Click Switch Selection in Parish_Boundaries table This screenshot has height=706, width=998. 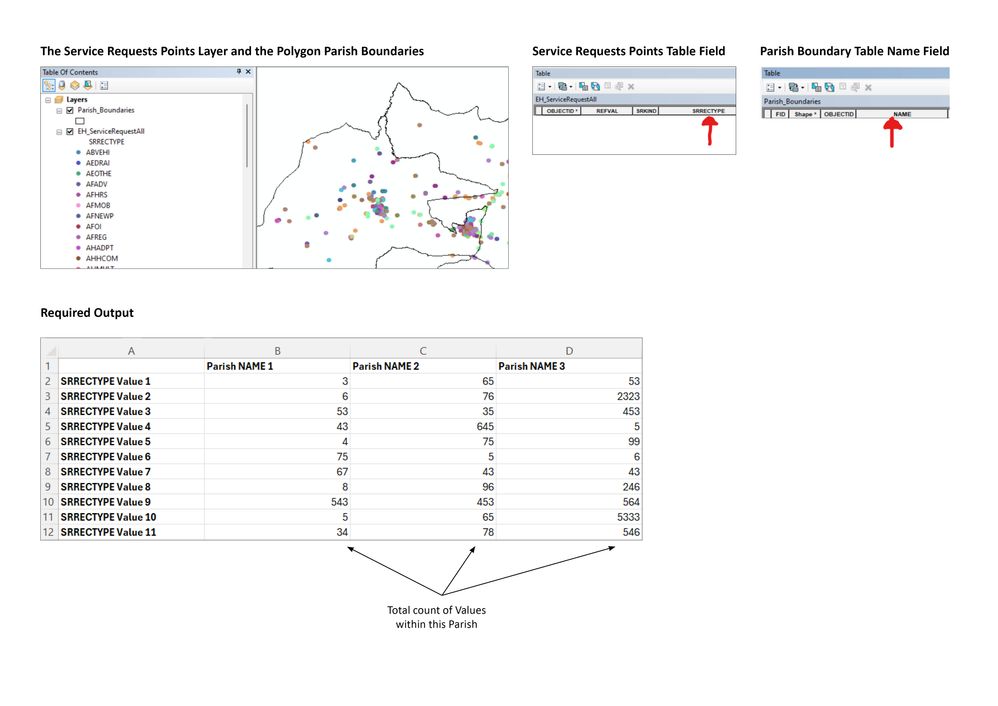[x=829, y=87]
